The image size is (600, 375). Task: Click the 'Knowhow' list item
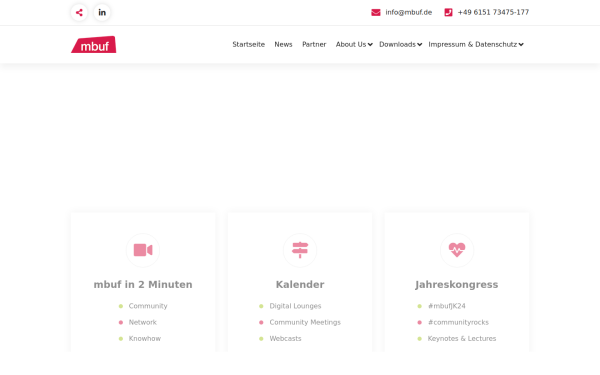pos(145,339)
